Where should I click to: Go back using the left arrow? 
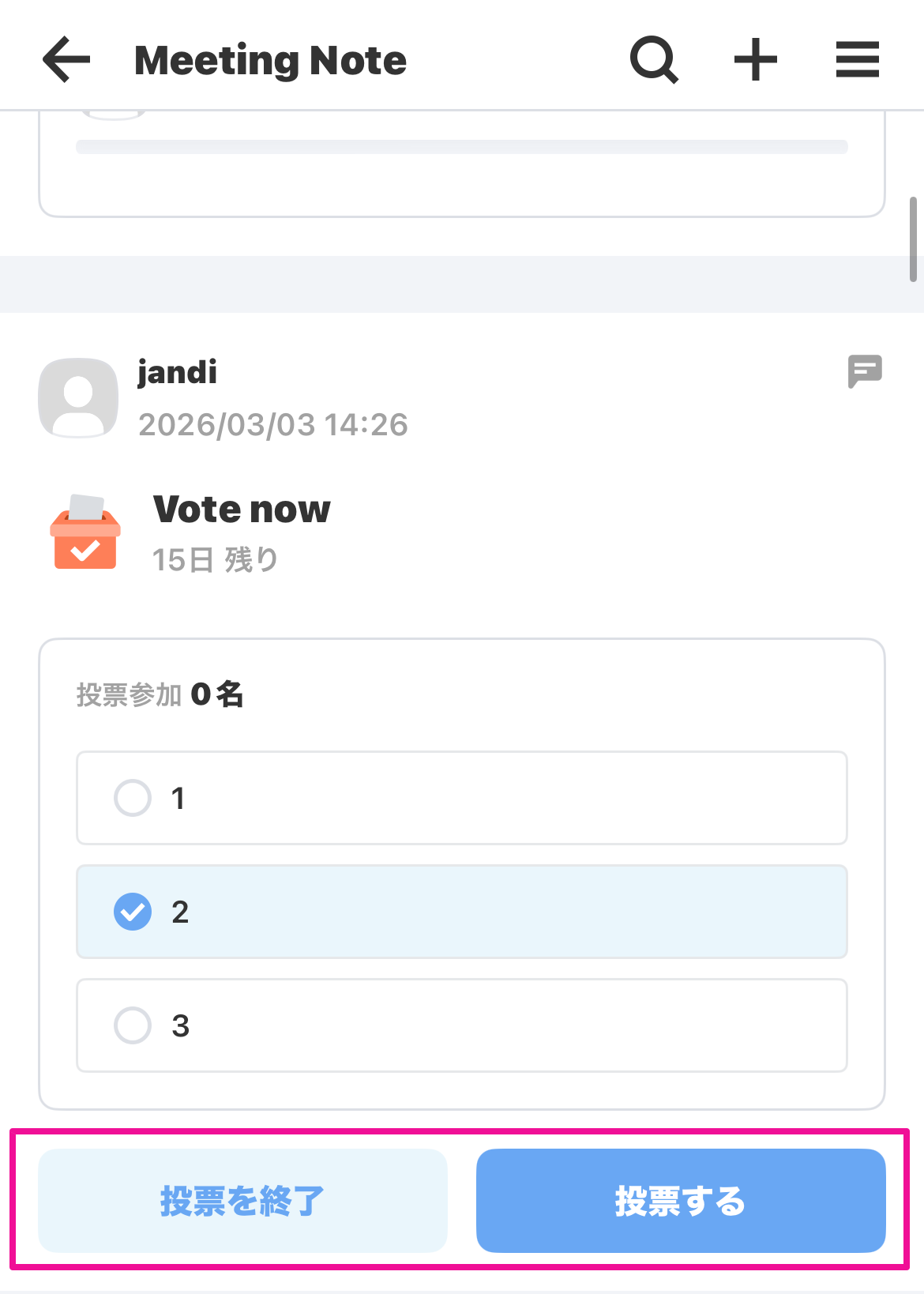pos(66,60)
